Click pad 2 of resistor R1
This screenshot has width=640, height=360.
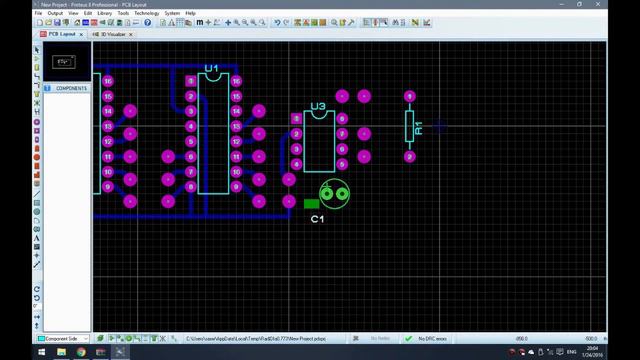(409, 157)
